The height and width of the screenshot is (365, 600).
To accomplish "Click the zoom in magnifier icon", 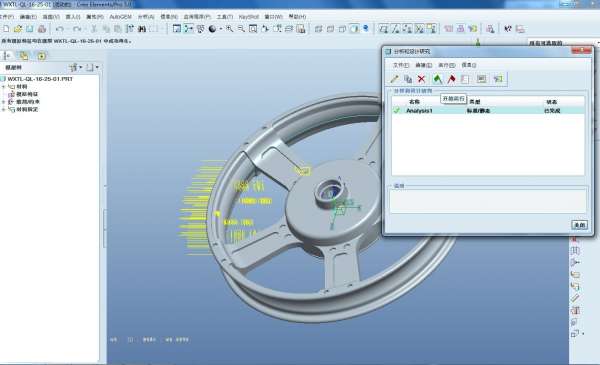I will click(229, 29).
